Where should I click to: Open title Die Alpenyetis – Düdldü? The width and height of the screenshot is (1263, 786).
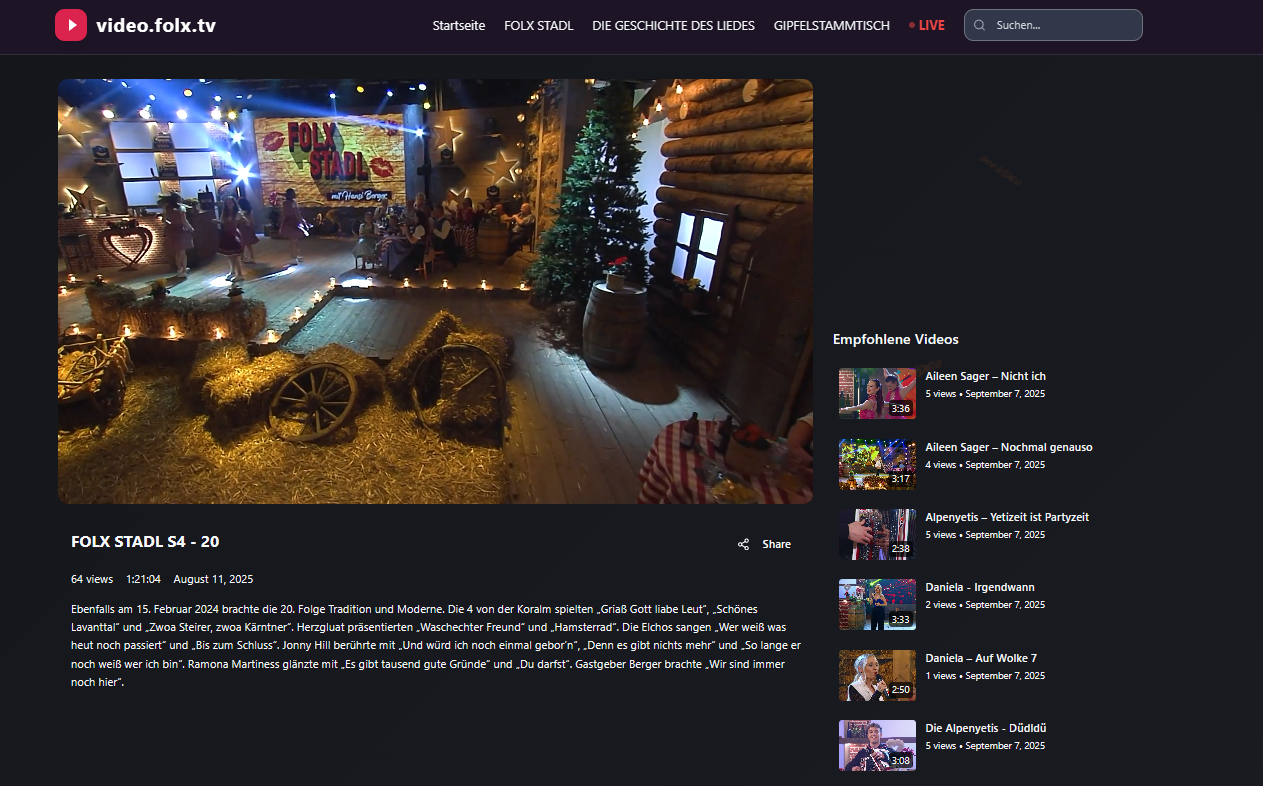986,728
